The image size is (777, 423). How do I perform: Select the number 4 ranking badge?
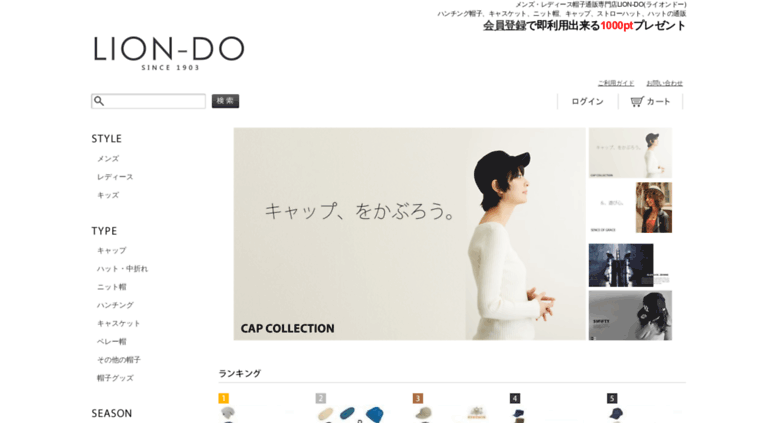pyautogui.click(x=515, y=398)
